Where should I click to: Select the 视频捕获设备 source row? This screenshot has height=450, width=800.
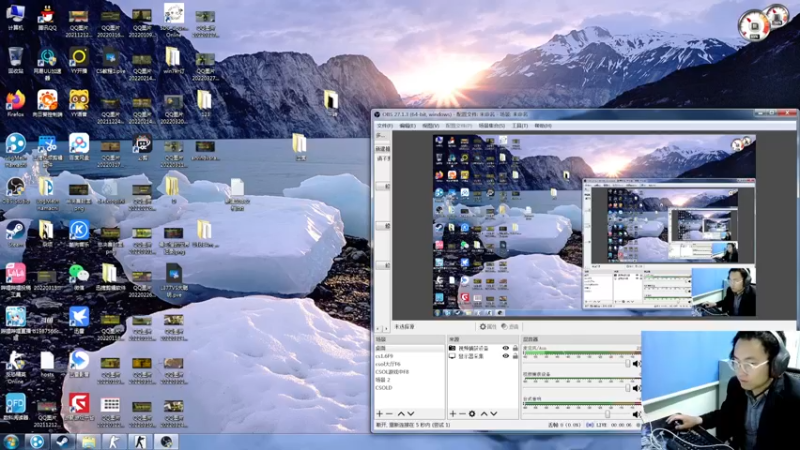(x=483, y=348)
